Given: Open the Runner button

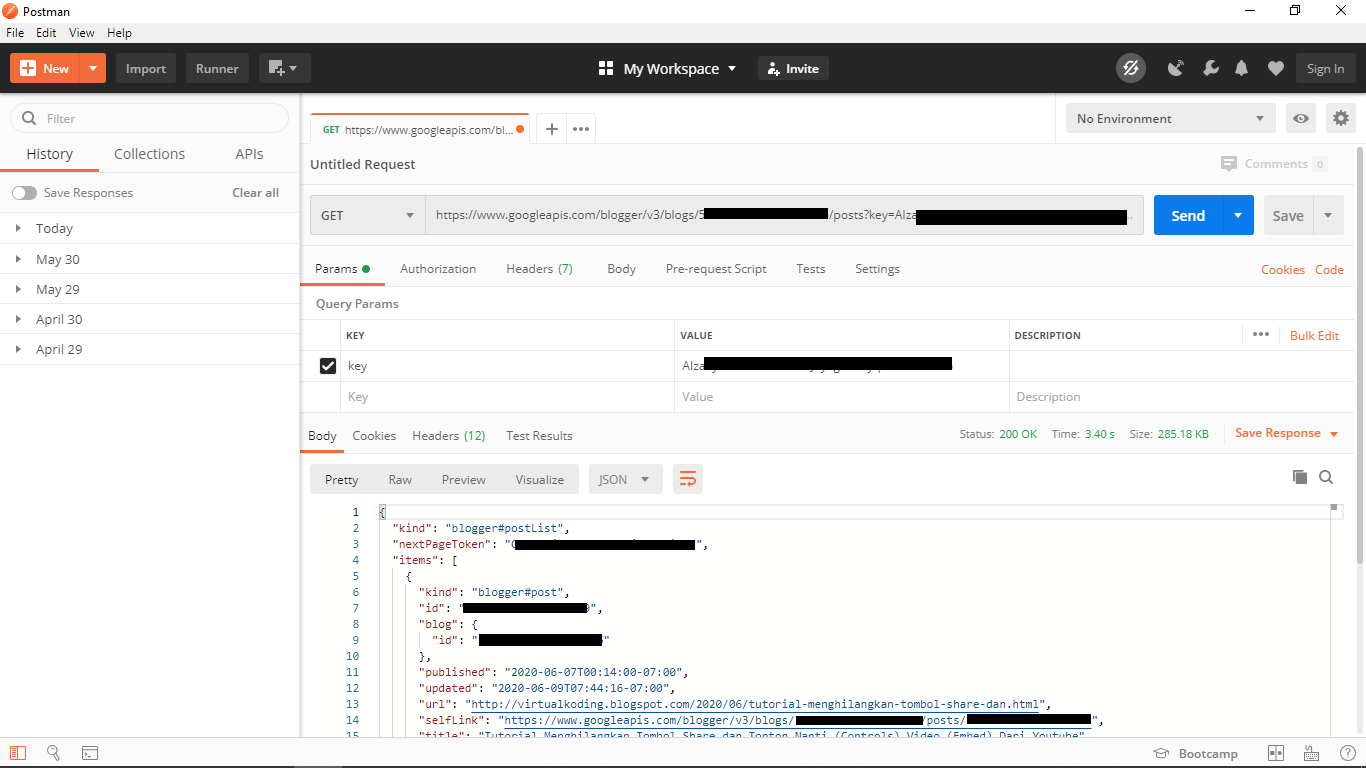Looking at the screenshot, I should tap(217, 68).
